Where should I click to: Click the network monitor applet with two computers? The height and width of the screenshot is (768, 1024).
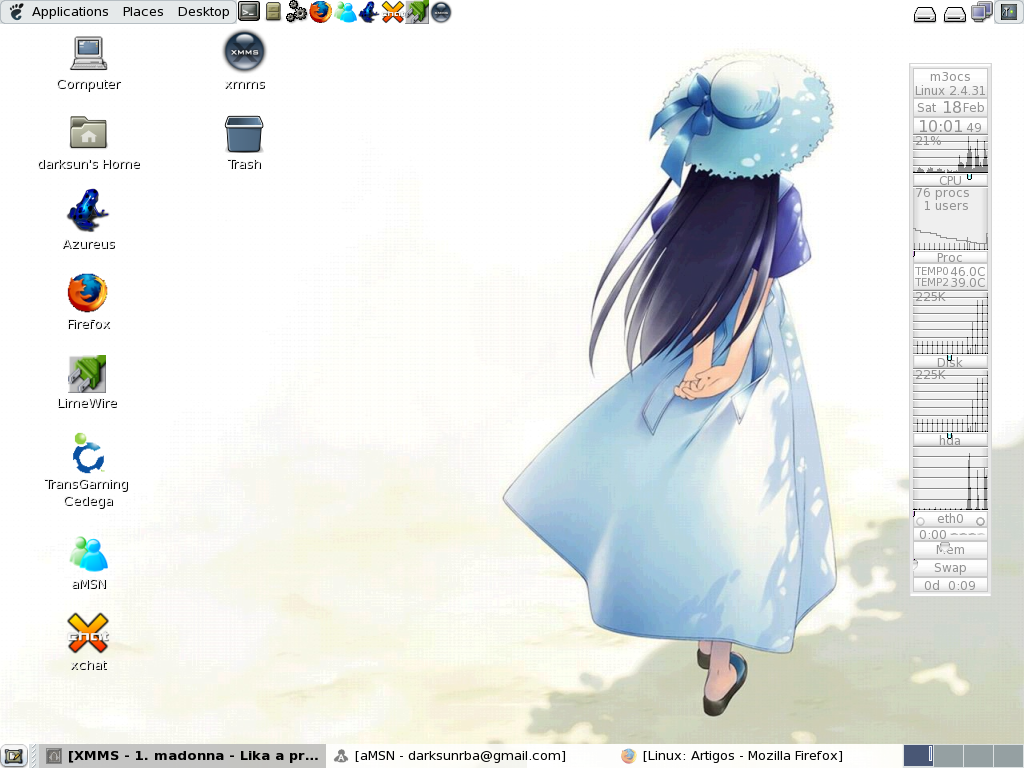[982, 12]
